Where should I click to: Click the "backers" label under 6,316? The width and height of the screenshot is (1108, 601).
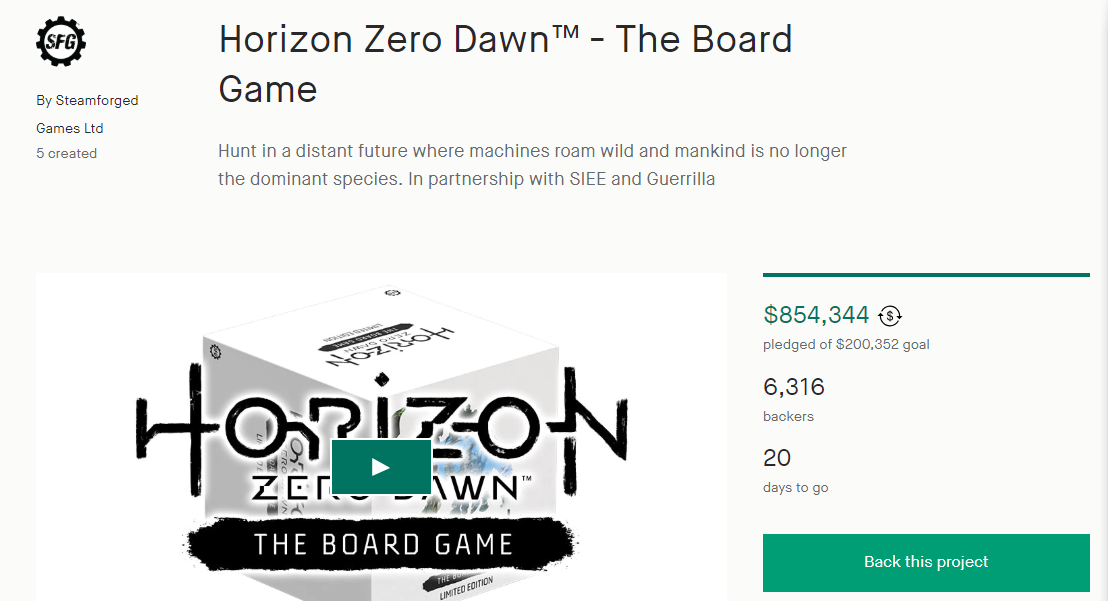click(788, 416)
